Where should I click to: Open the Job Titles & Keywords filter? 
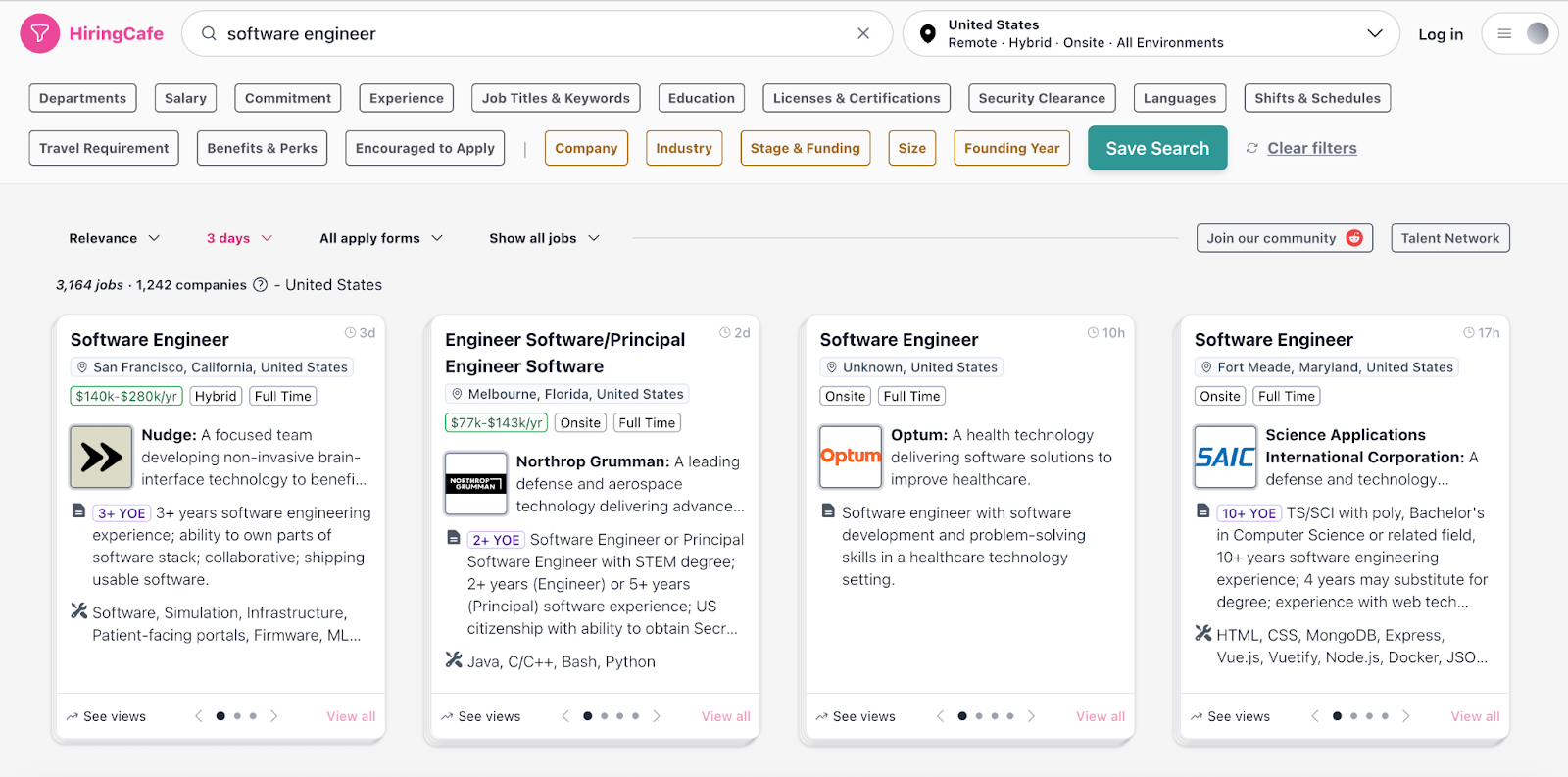[556, 98]
